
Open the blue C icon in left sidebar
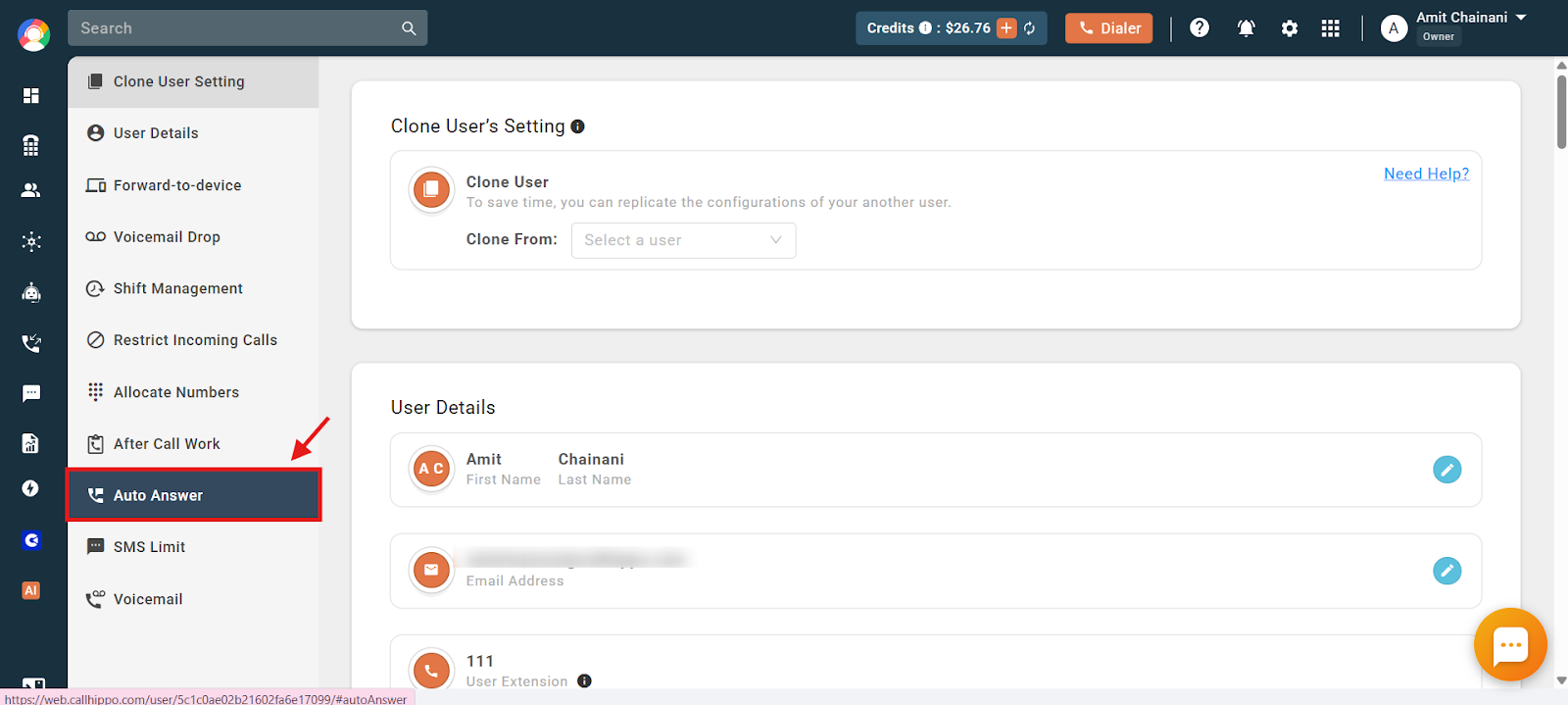click(x=31, y=540)
